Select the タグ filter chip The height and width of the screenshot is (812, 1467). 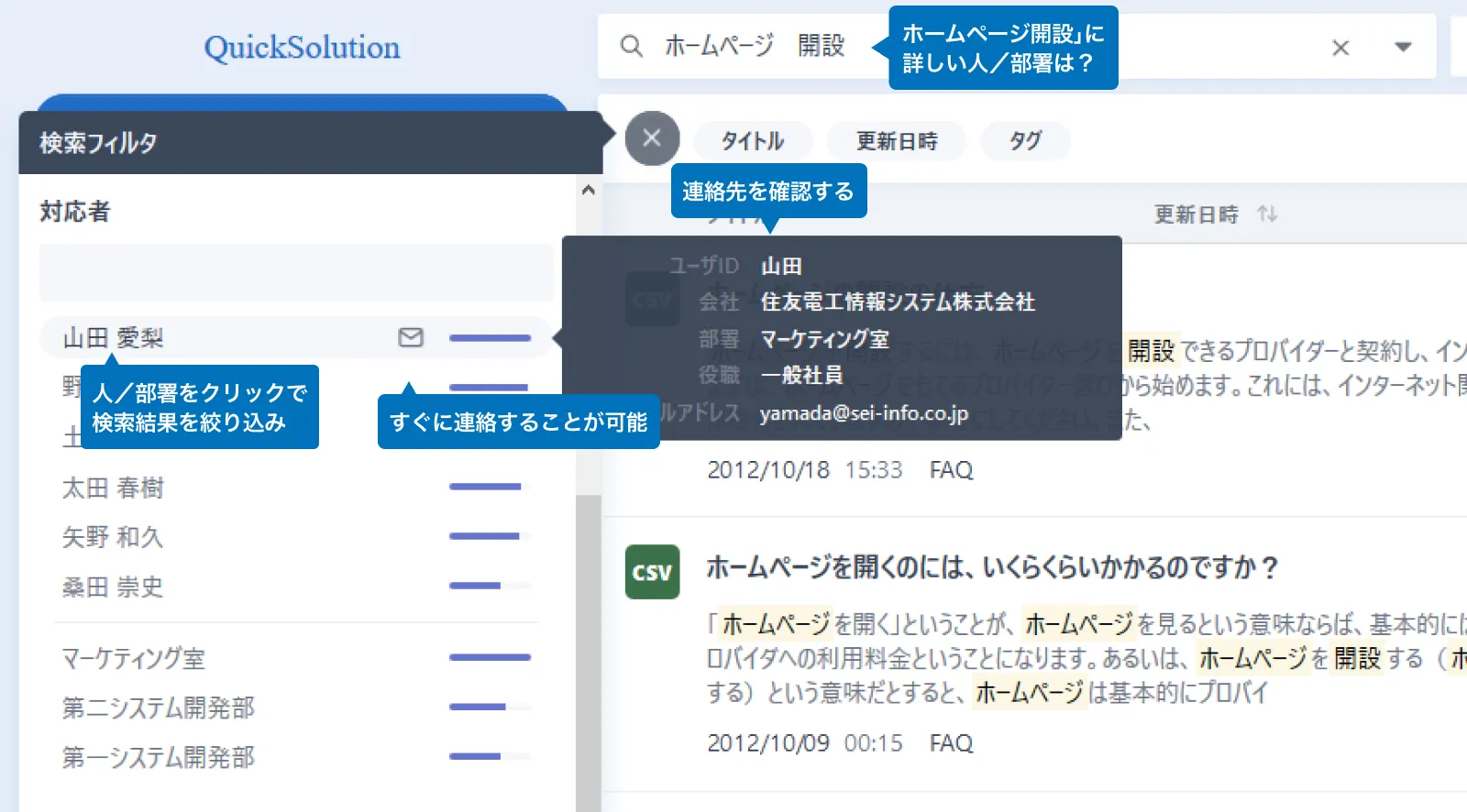[x=1025, y=141]
